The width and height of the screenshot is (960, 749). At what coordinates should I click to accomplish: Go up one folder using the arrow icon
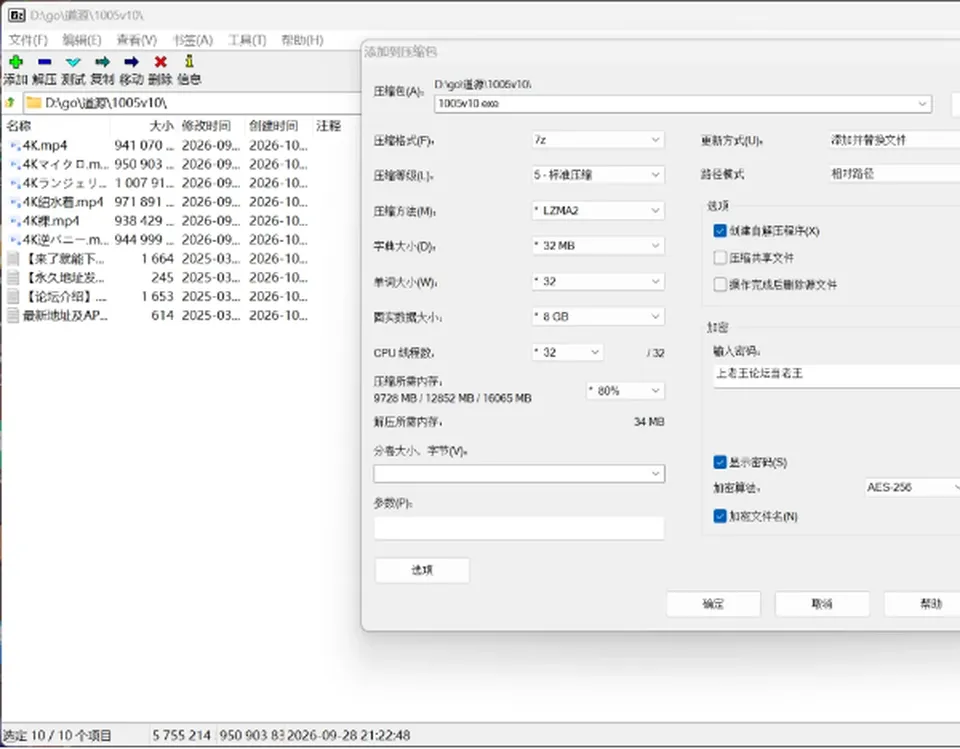coord(10,102)
